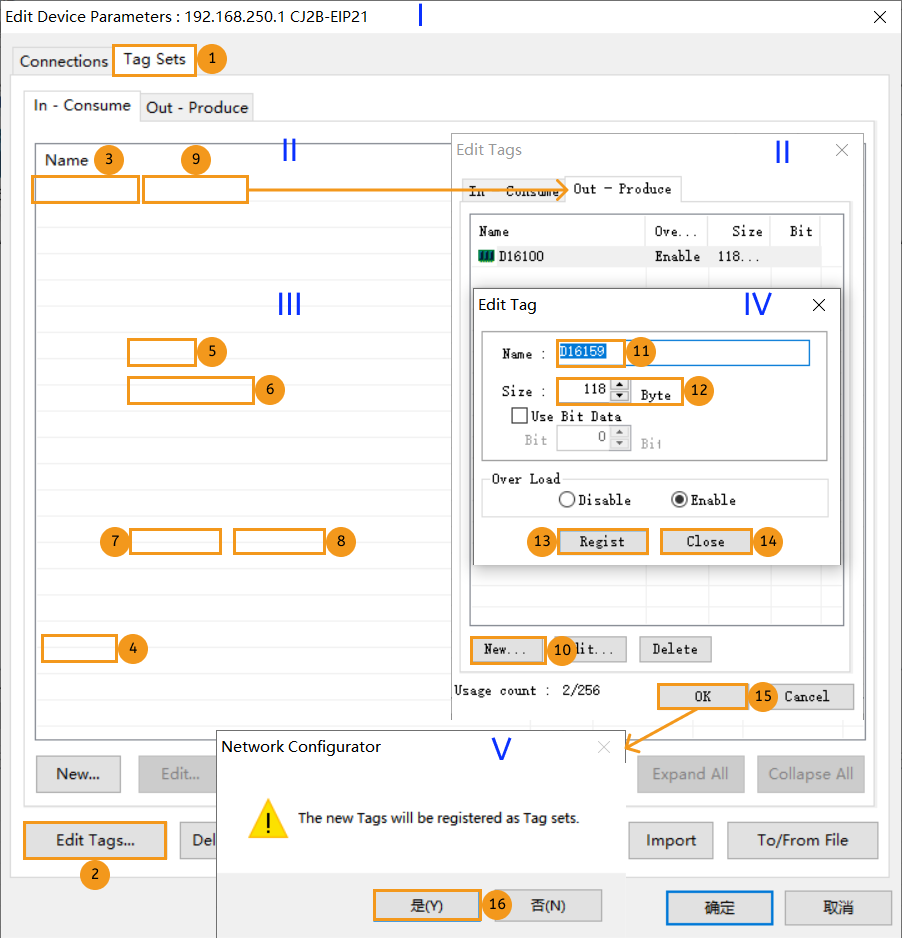The height and width of the screenshot is (938, 902).
Task: Click the Regist button
Action: [x=601, y=541]
